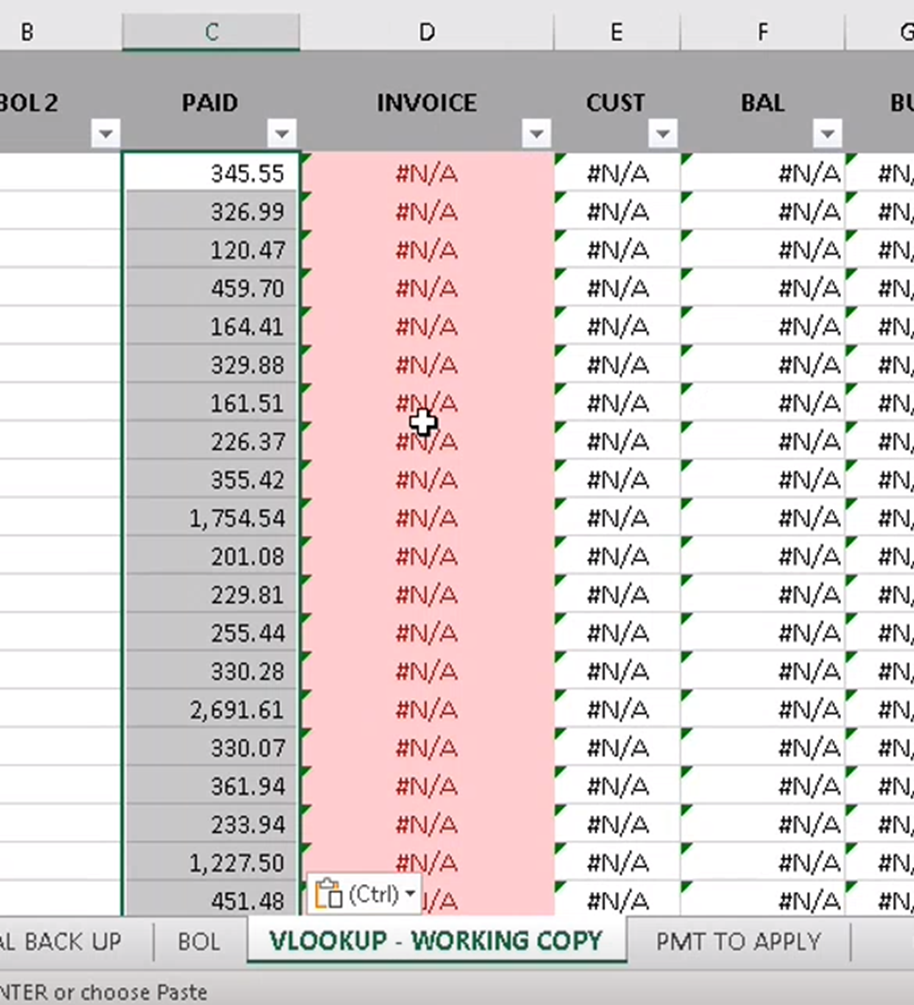Select PAID cell with 361.94

(x=211, y=786)
